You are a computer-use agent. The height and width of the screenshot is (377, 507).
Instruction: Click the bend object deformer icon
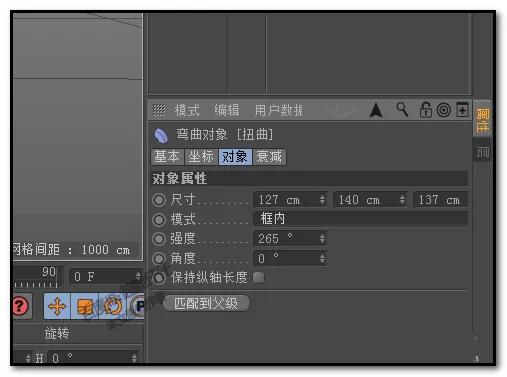point(161,136)
